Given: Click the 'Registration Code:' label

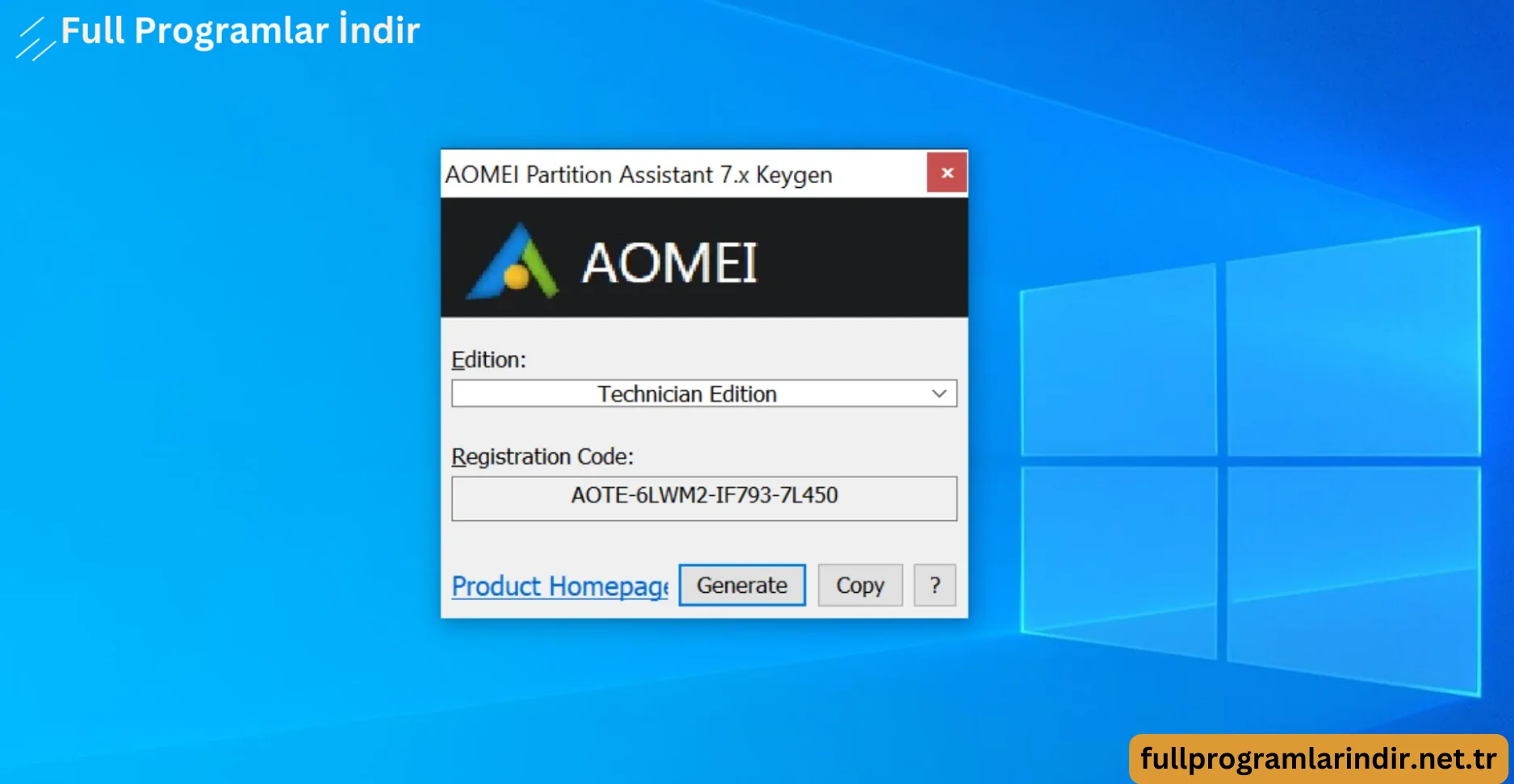Looking at the screenshot, I should tap(542, 457).
